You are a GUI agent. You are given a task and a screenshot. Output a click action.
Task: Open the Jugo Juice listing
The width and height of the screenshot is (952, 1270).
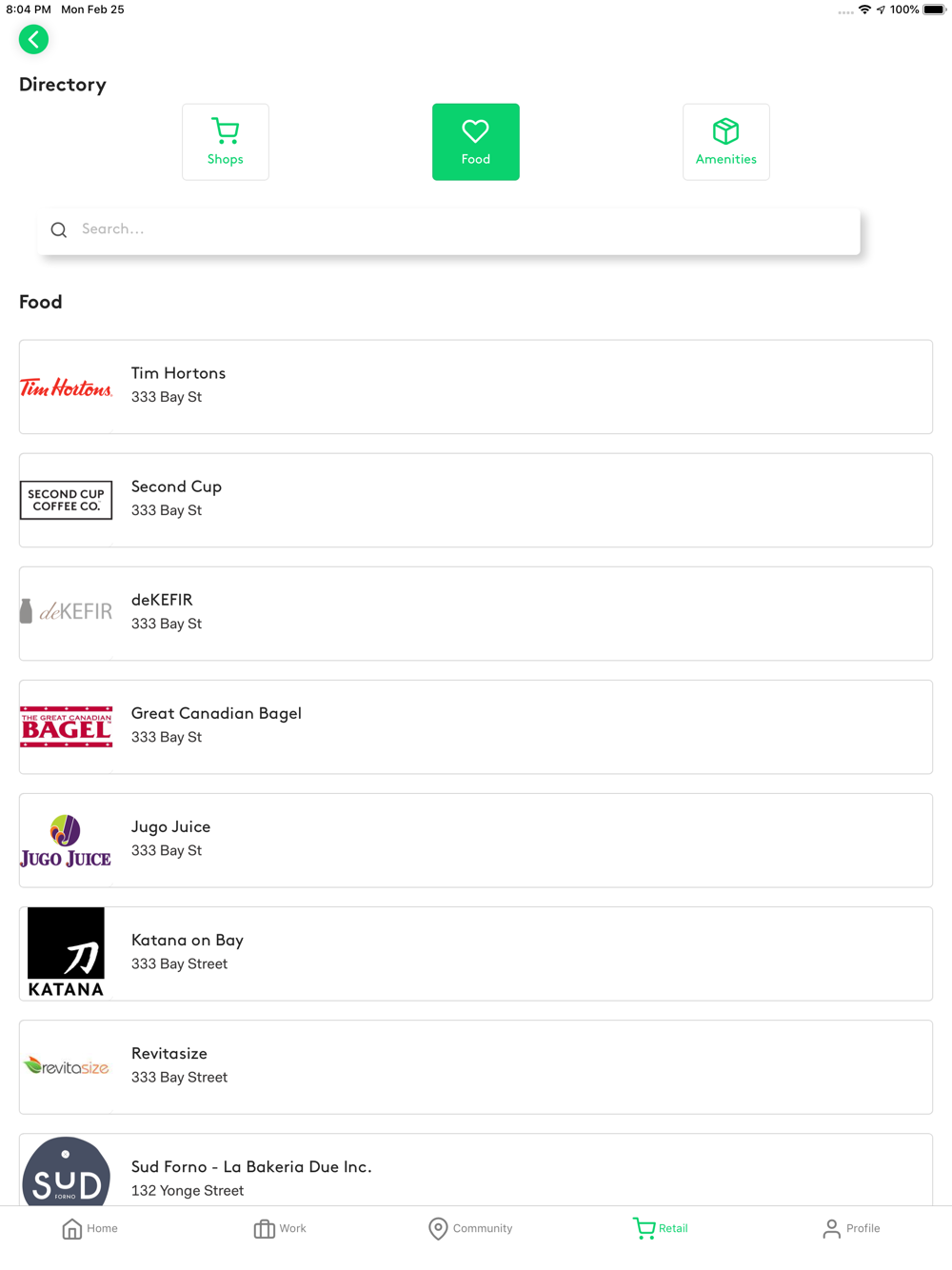click(476, 840)
